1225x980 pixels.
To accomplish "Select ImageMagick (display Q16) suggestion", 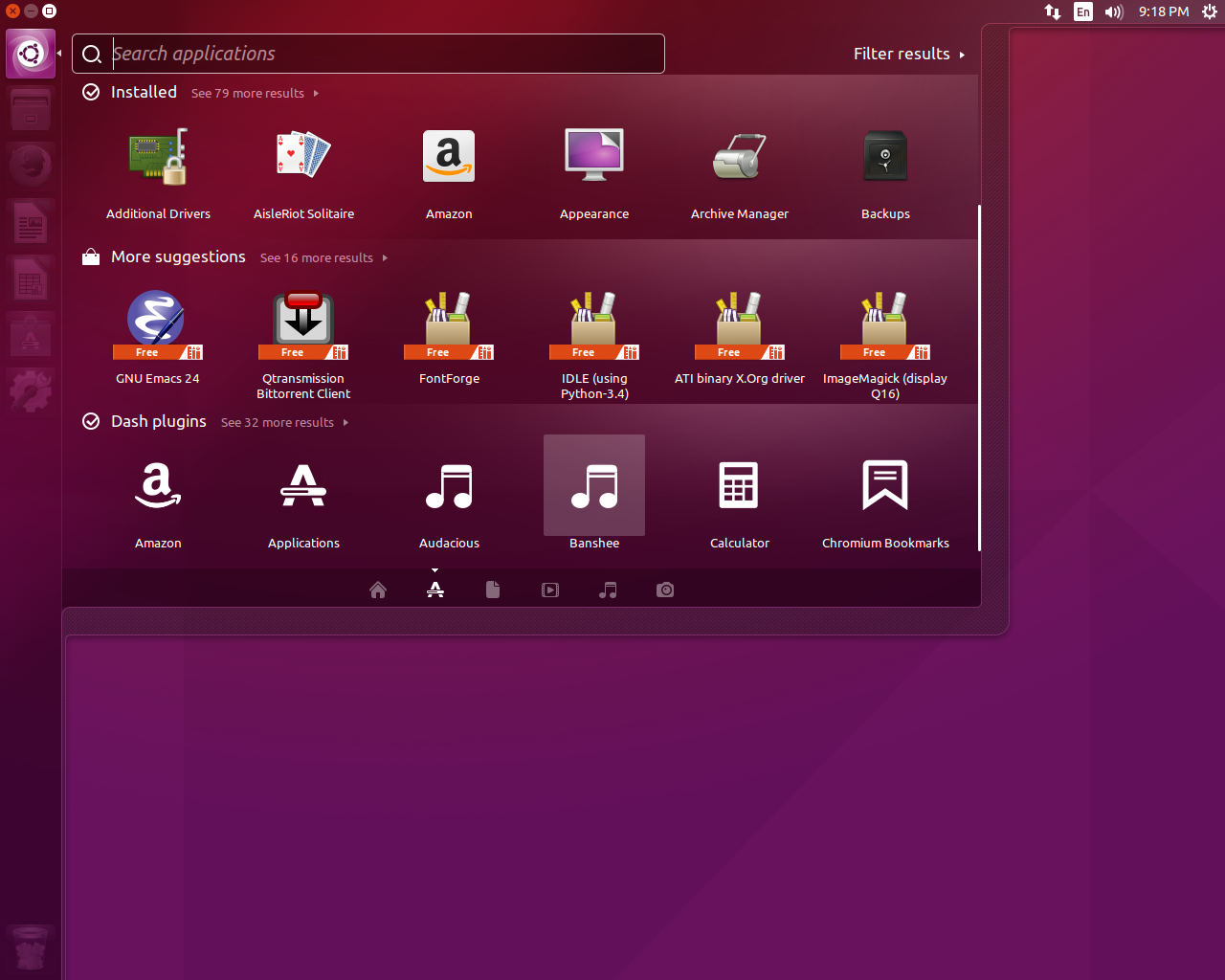I will (885, 345).
